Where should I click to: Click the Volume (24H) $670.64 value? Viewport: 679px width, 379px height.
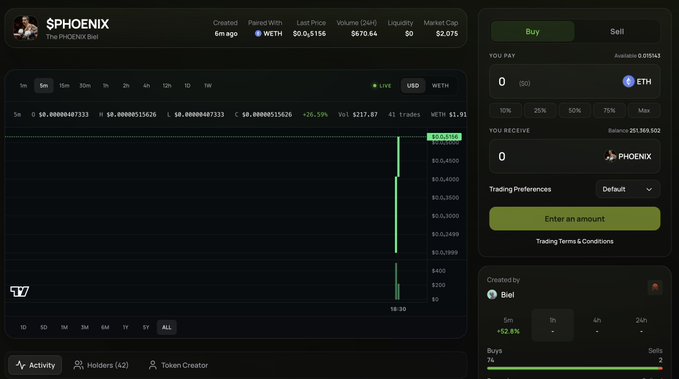pos(364,33)
